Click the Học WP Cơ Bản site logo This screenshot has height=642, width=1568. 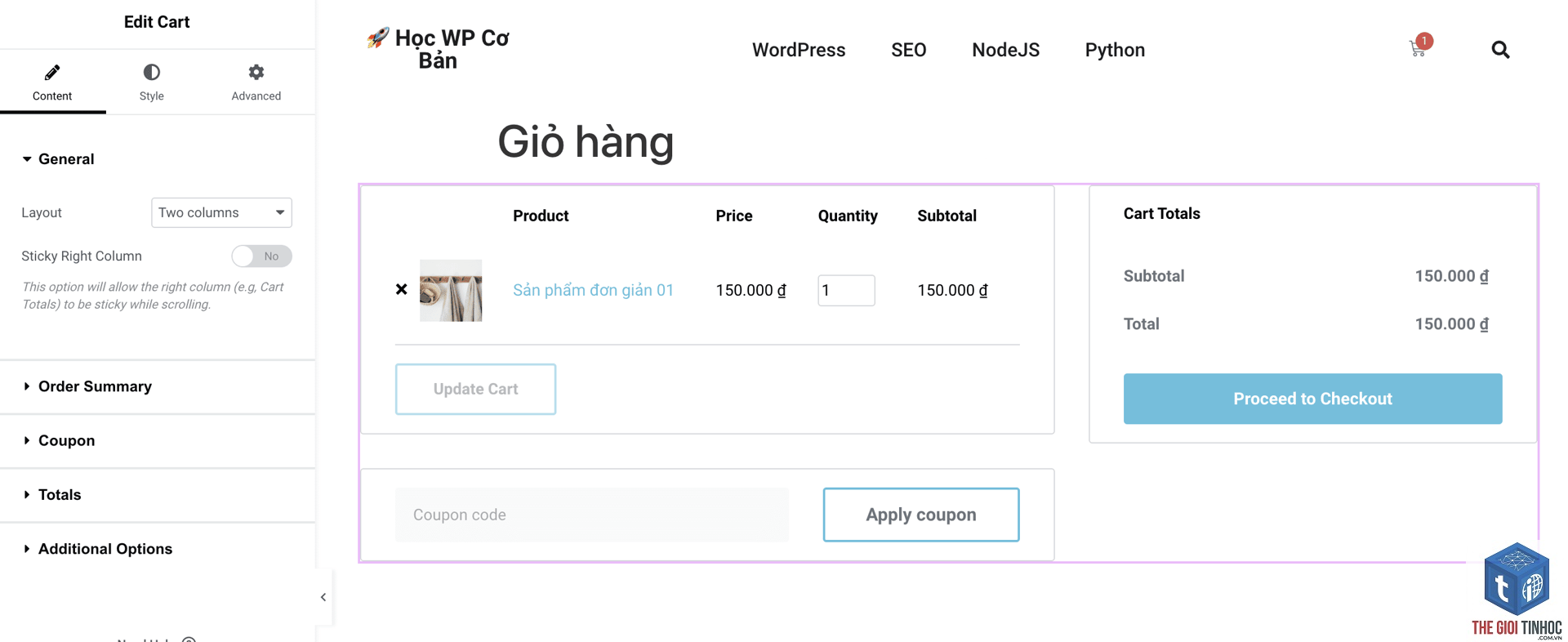tap(439, 49)
